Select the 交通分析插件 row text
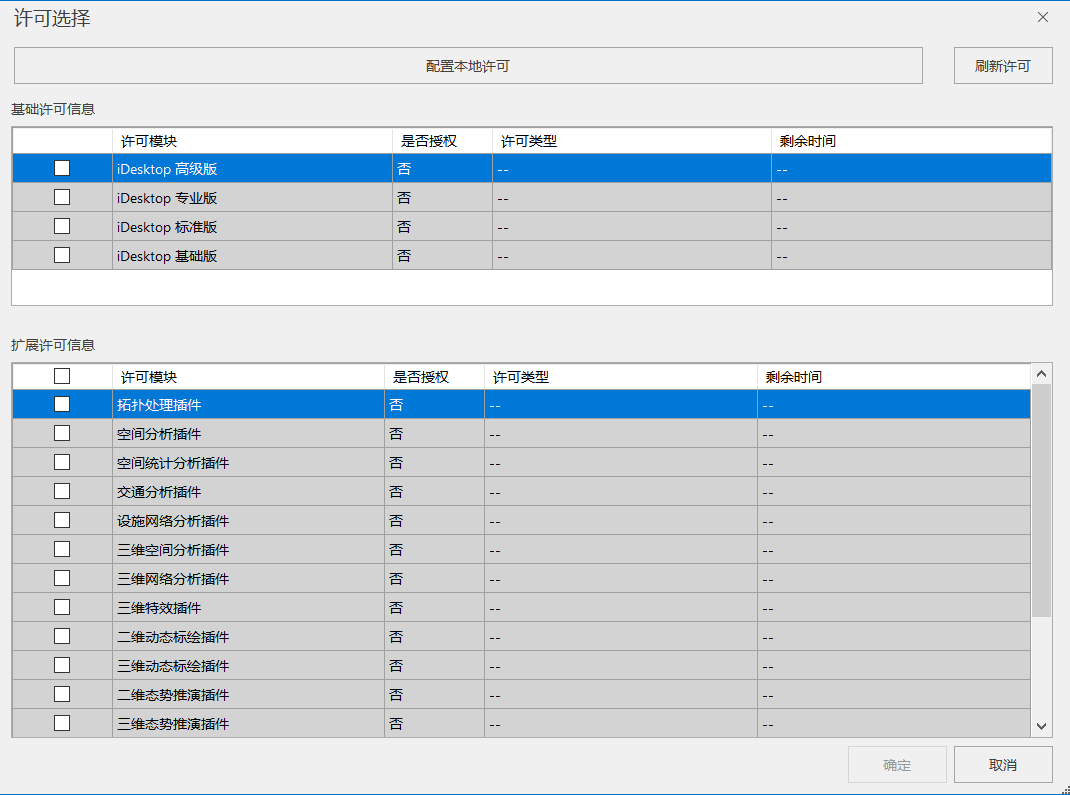This screenshot has width=1070, height=795. click(x=159, y=492)
